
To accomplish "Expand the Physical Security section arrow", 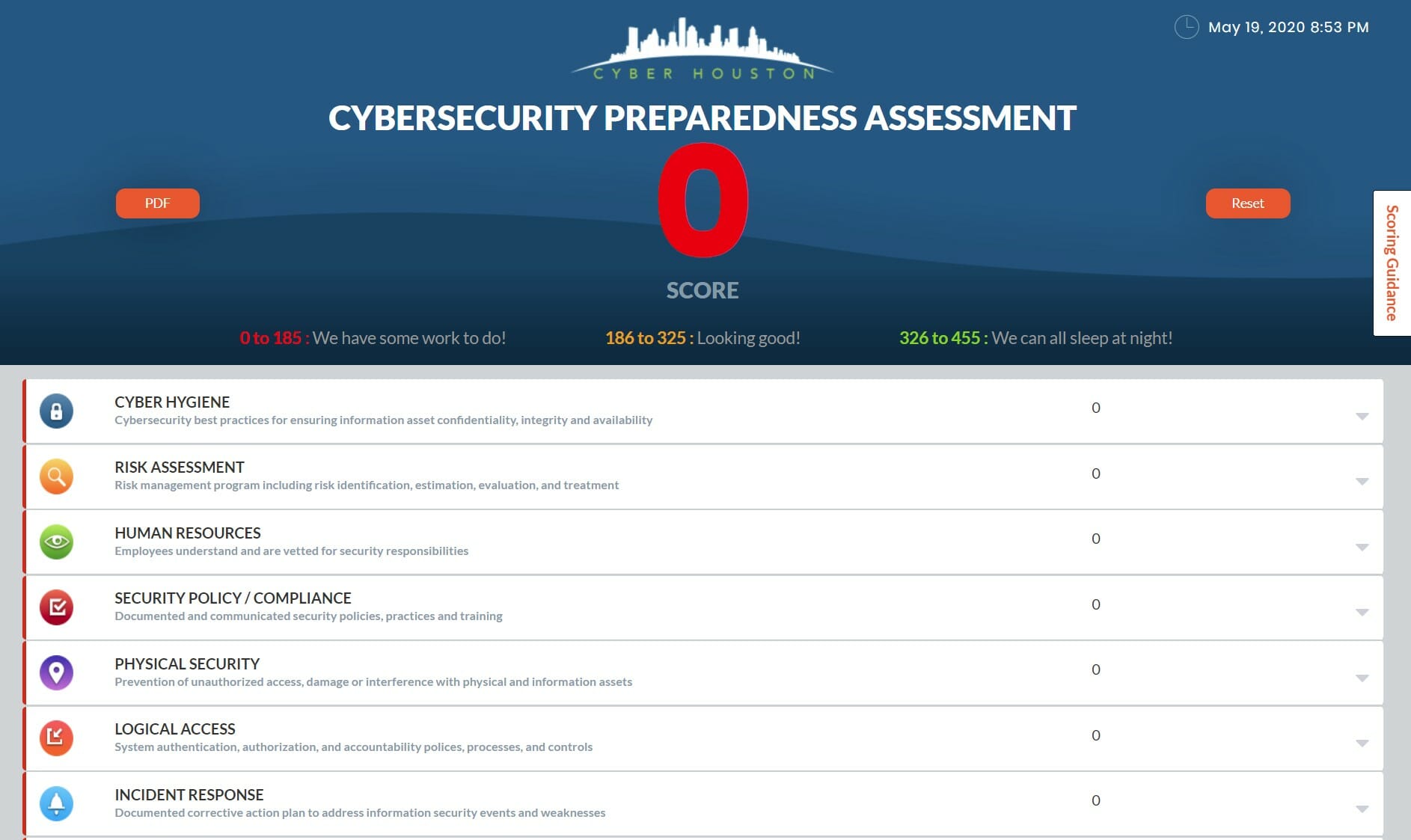I will coord(1362,678).
